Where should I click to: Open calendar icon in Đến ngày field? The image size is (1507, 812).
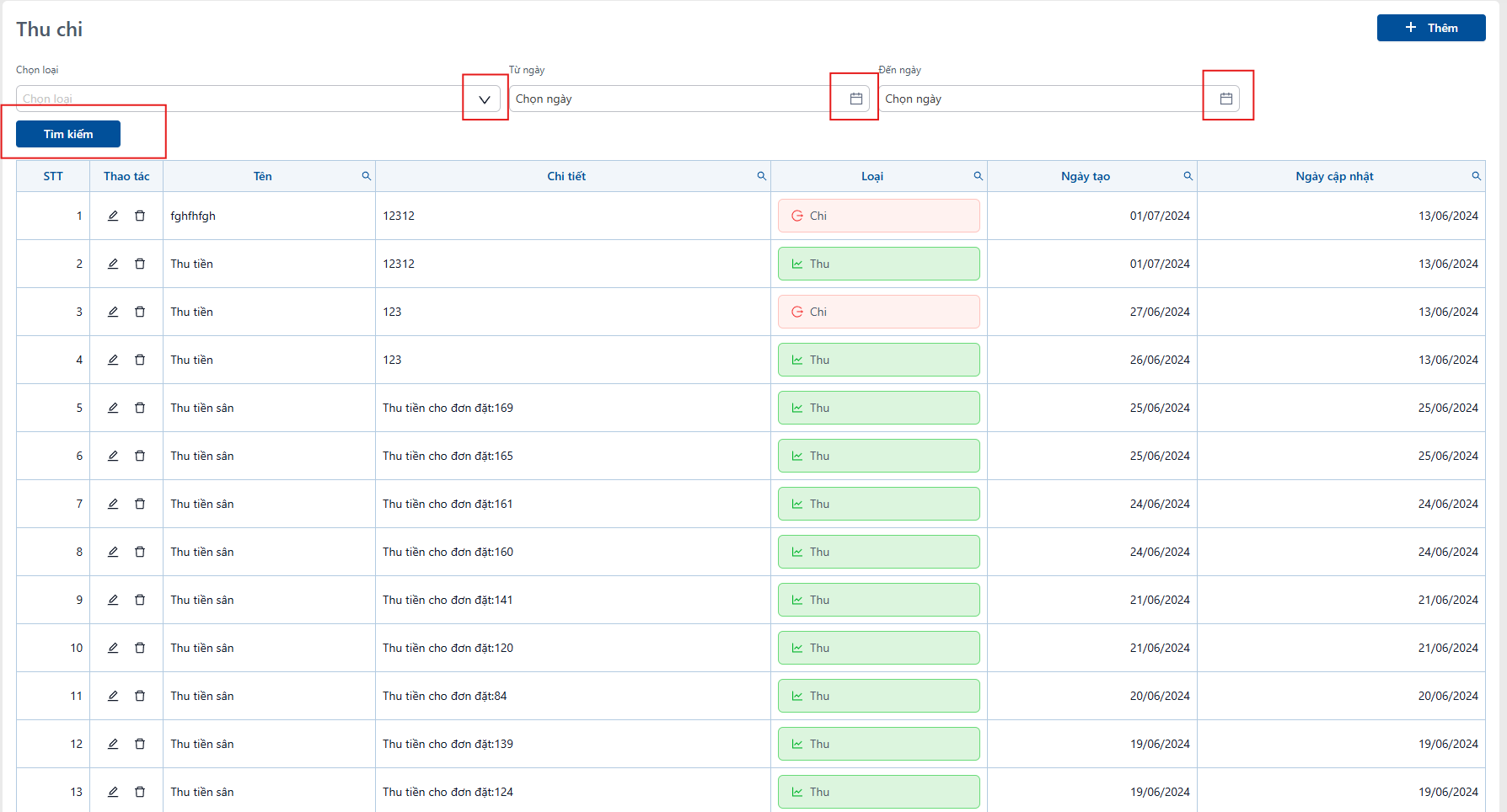[1226, 99]
